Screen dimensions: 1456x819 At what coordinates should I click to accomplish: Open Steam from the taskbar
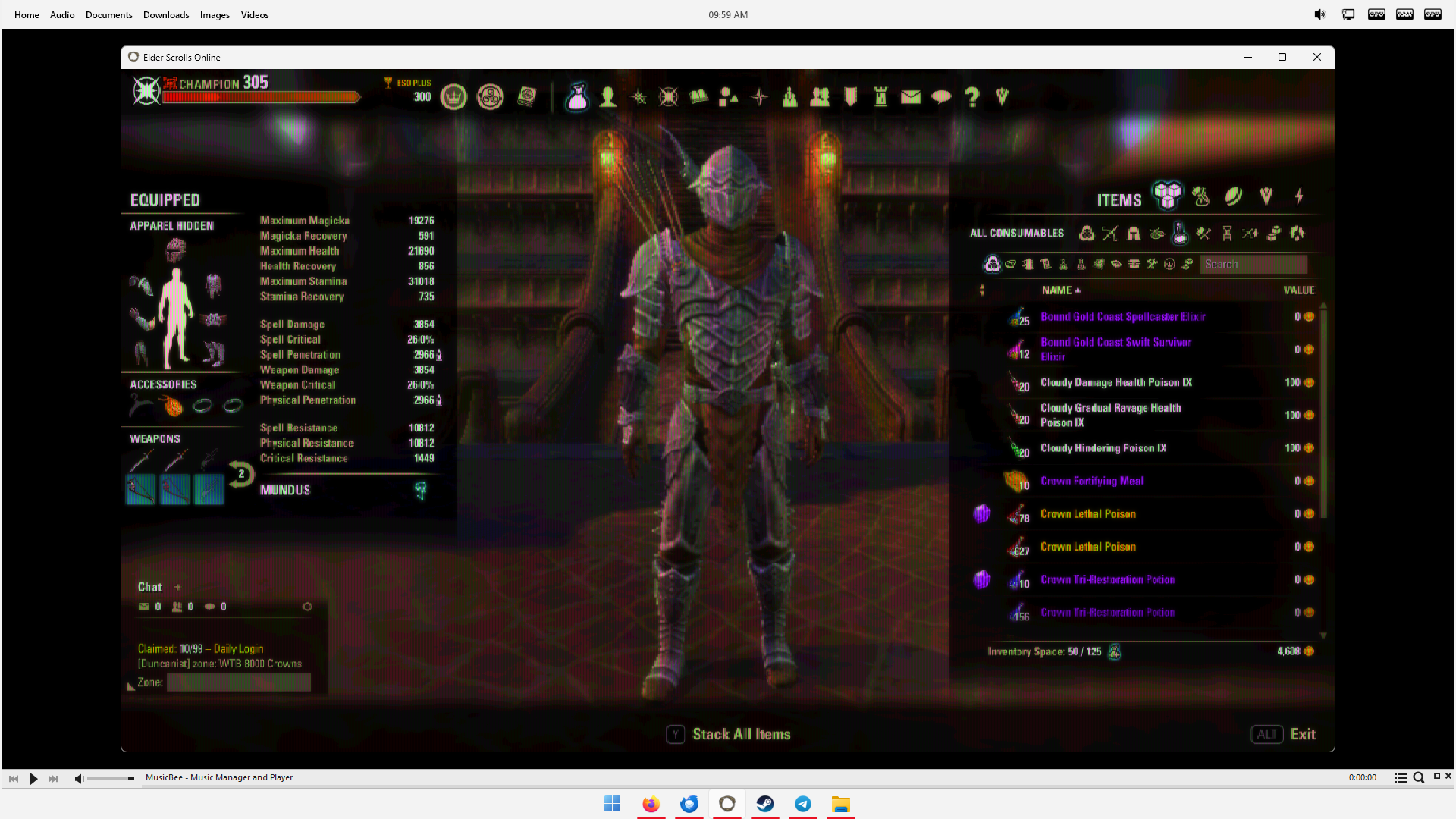pyautogui.click(x=765, y=804)
